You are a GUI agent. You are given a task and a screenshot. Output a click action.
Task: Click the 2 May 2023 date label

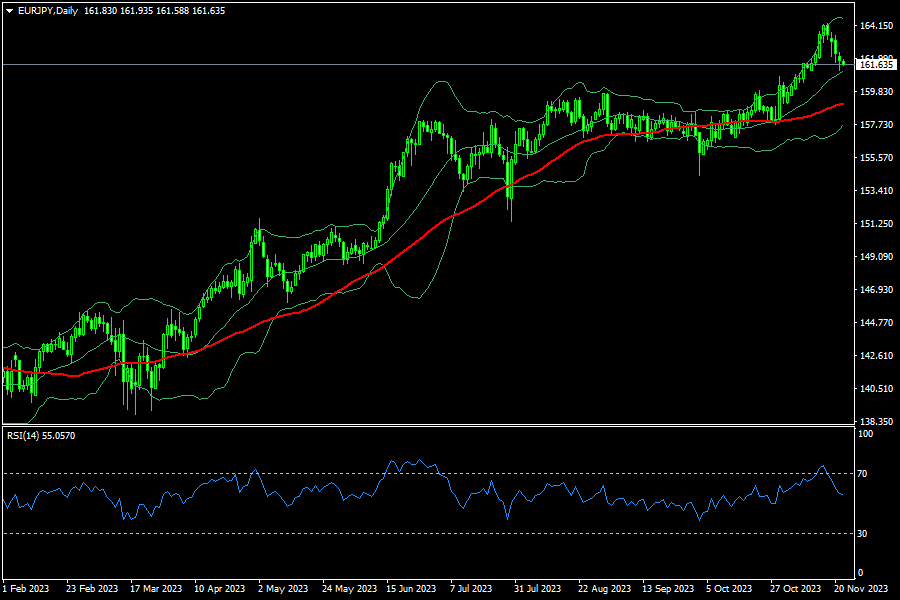click(x=283, y=589)
